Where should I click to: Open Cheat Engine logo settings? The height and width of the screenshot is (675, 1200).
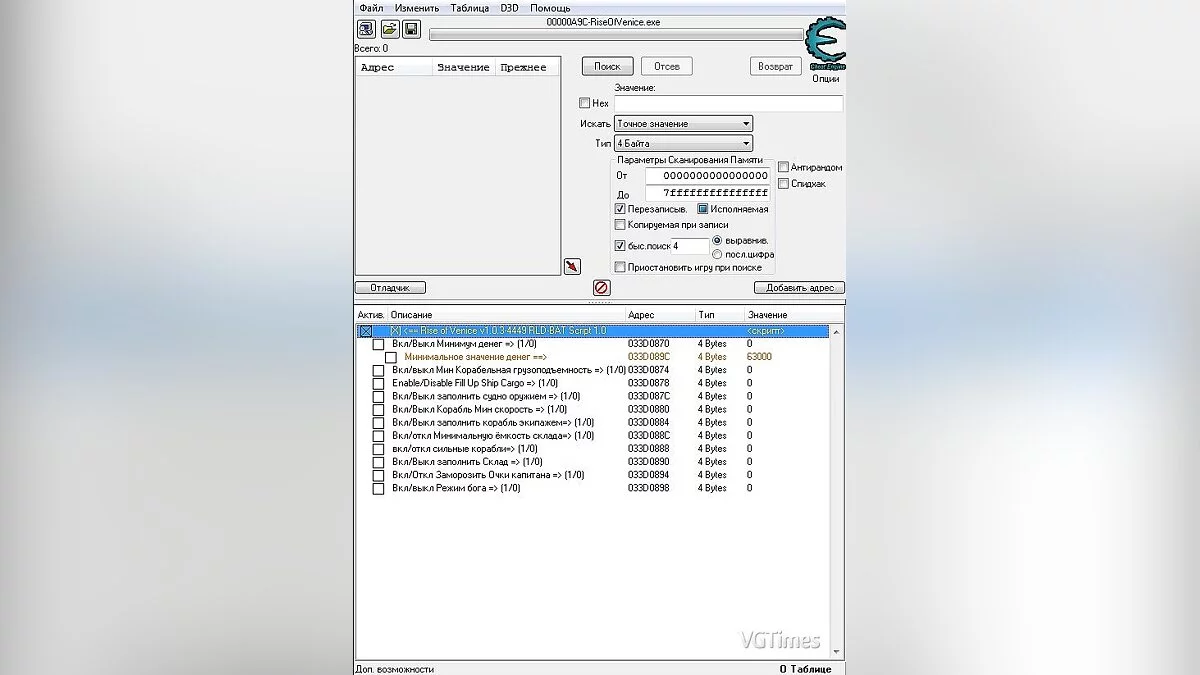click(825, 44)
